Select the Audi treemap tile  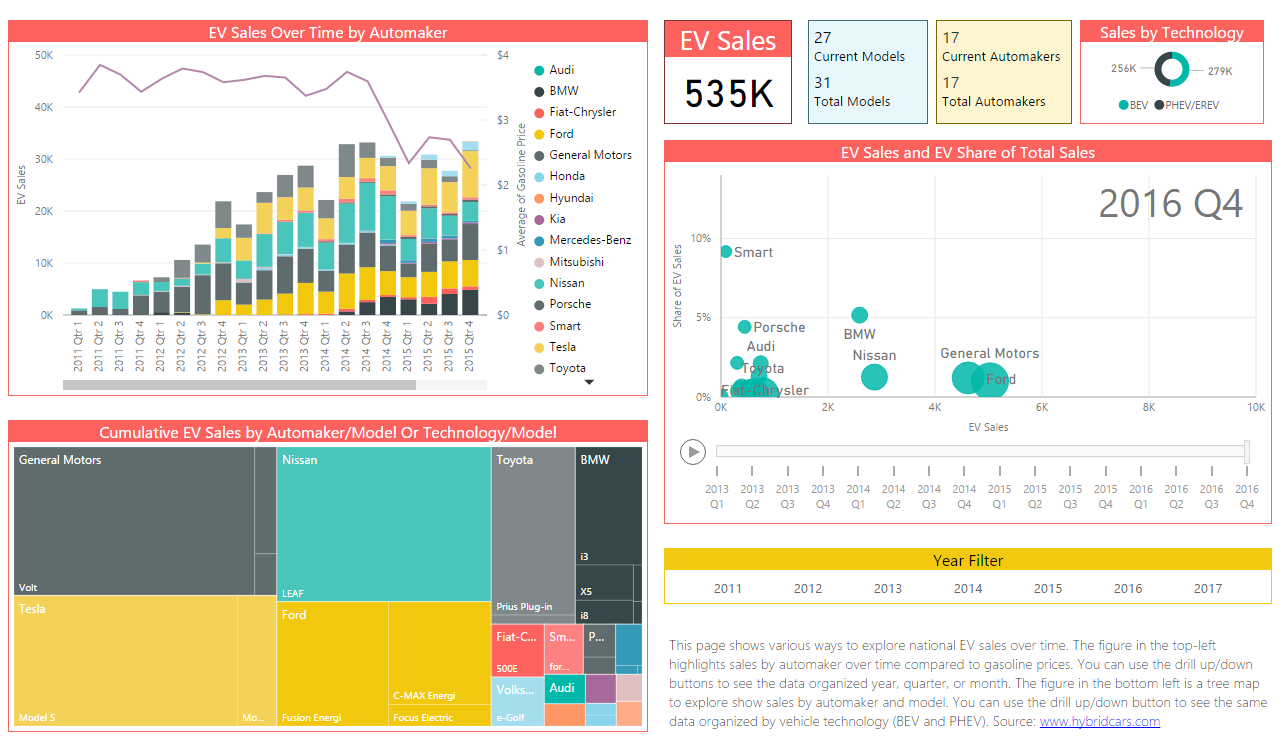pyautogui.click(x=565, y=689)
